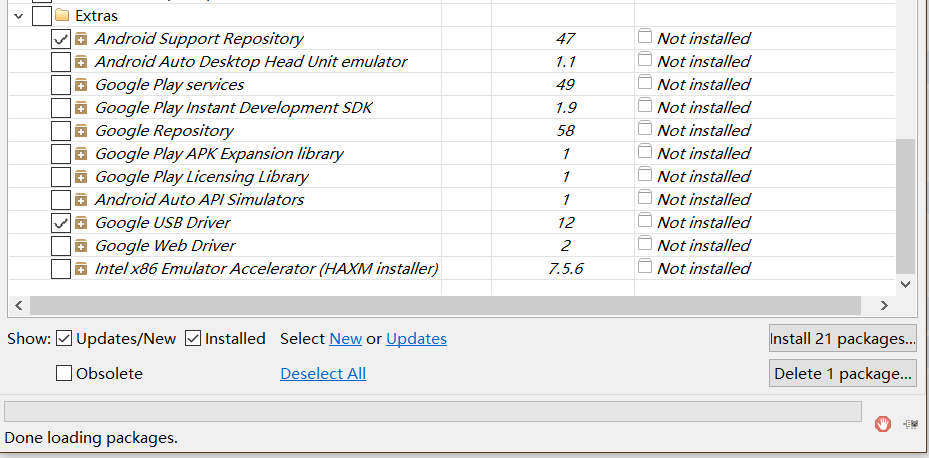Click the Android Auto Desktop Head Unit package icon

click(81, 62)
